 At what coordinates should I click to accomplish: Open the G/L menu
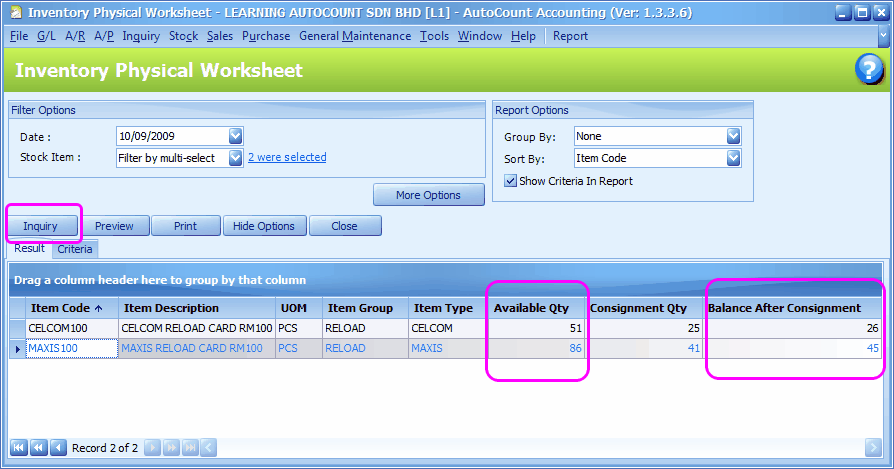(46, 36)
